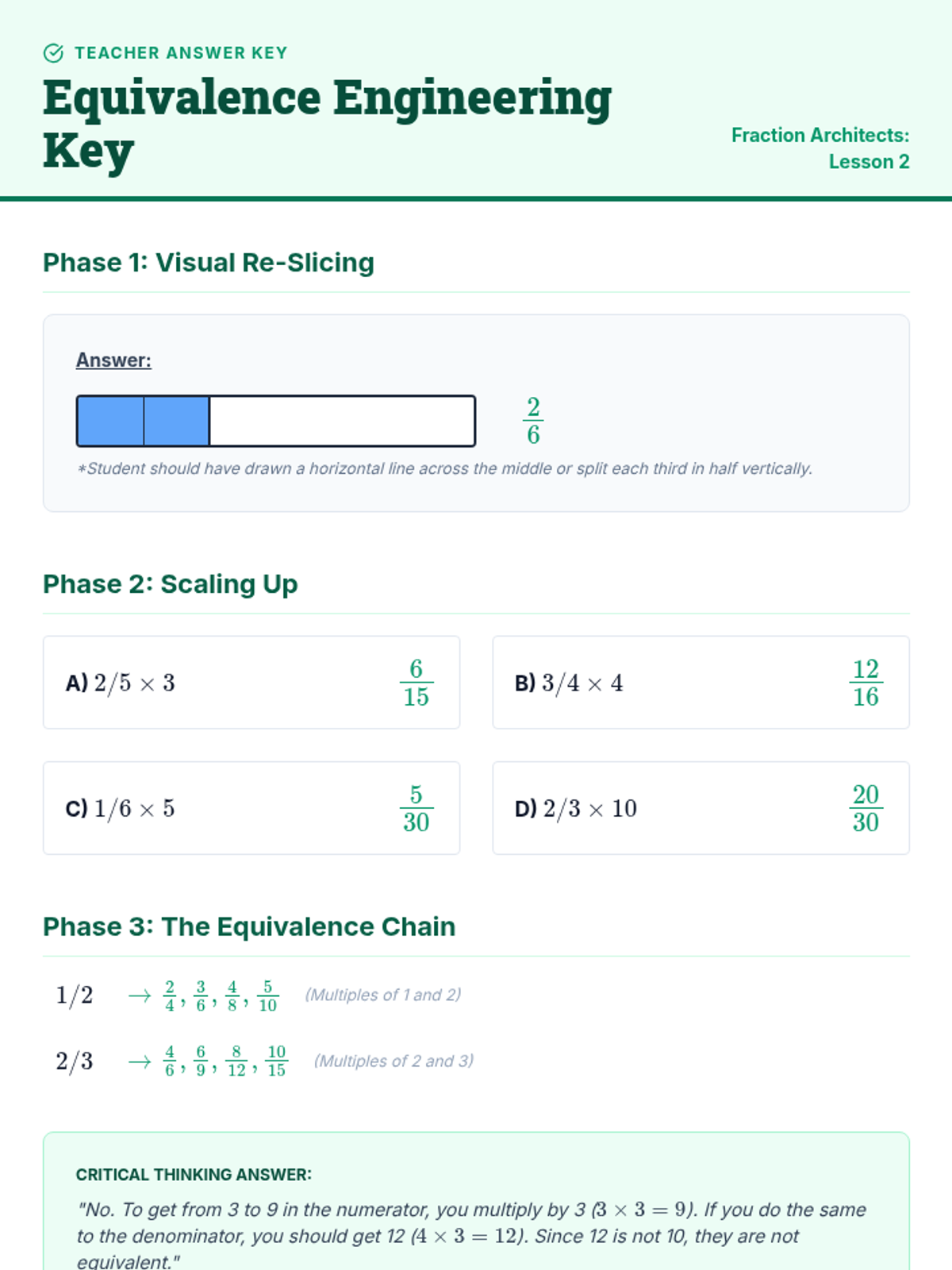Screen dimensions: 952x1270
Task: Click the (Multiples of 2 and 3) note
Action: [394, 1061]
